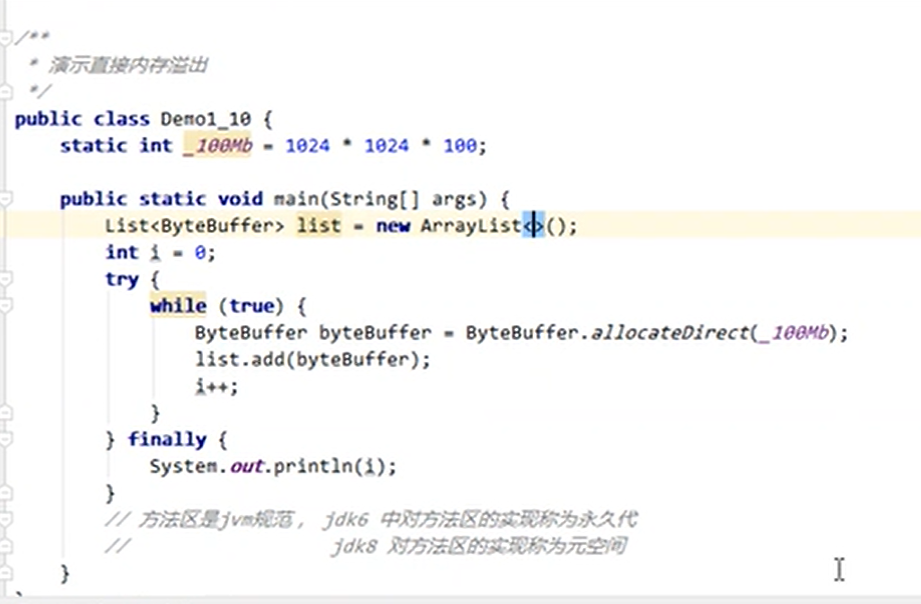The image size is (921, 604).
Task: Click the 0 in 'int i = 0;'
Action: (x=200, y=253)
